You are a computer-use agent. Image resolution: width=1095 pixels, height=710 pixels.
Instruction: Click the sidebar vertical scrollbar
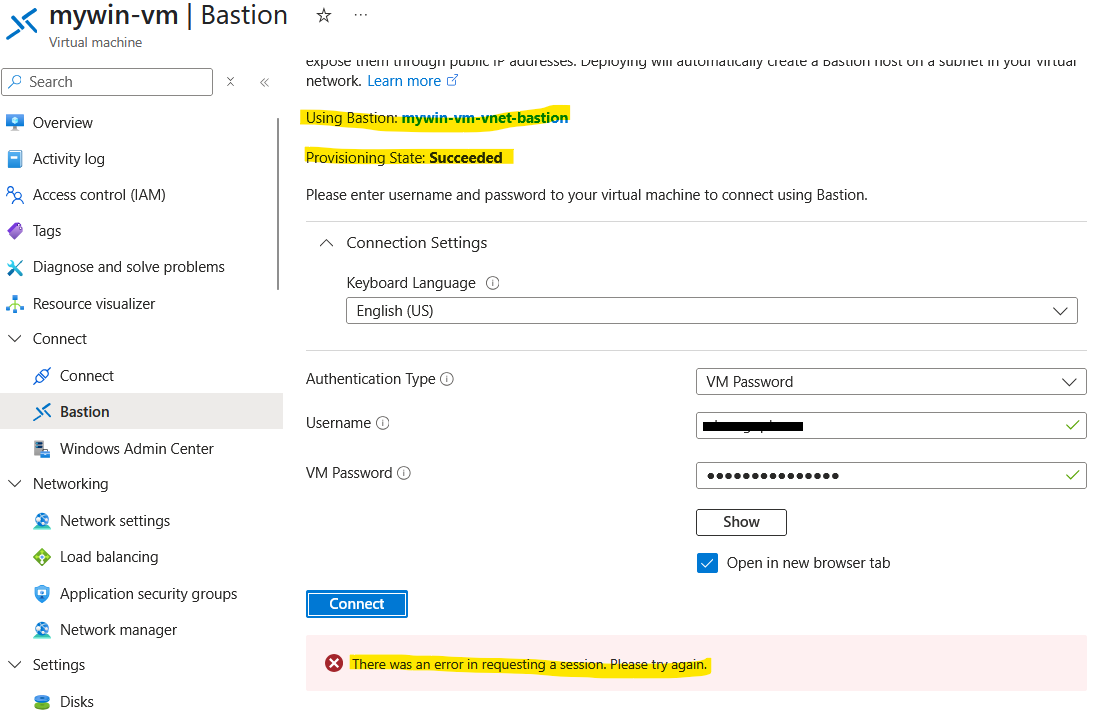278,203
